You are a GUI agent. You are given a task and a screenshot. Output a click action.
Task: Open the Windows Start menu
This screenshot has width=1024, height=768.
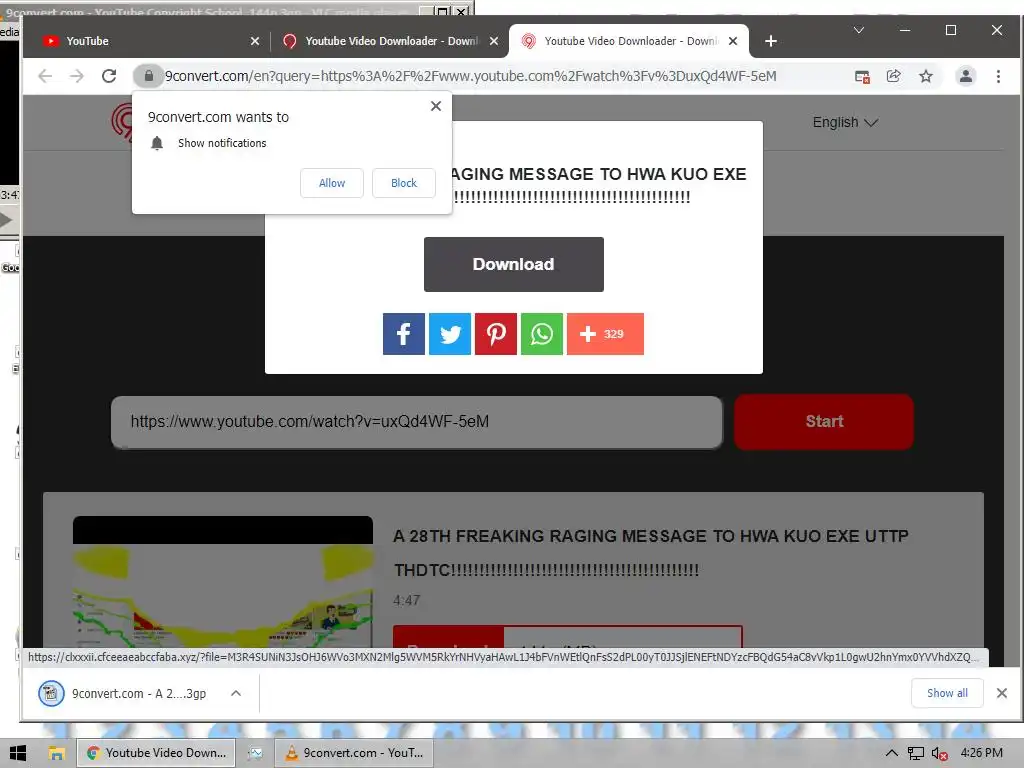[x=18, y=753]
